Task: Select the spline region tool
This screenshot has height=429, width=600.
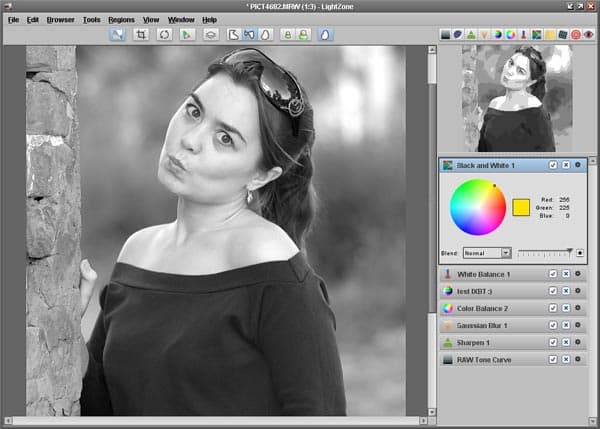Action: pyautogui.click(x=249, y=35)
